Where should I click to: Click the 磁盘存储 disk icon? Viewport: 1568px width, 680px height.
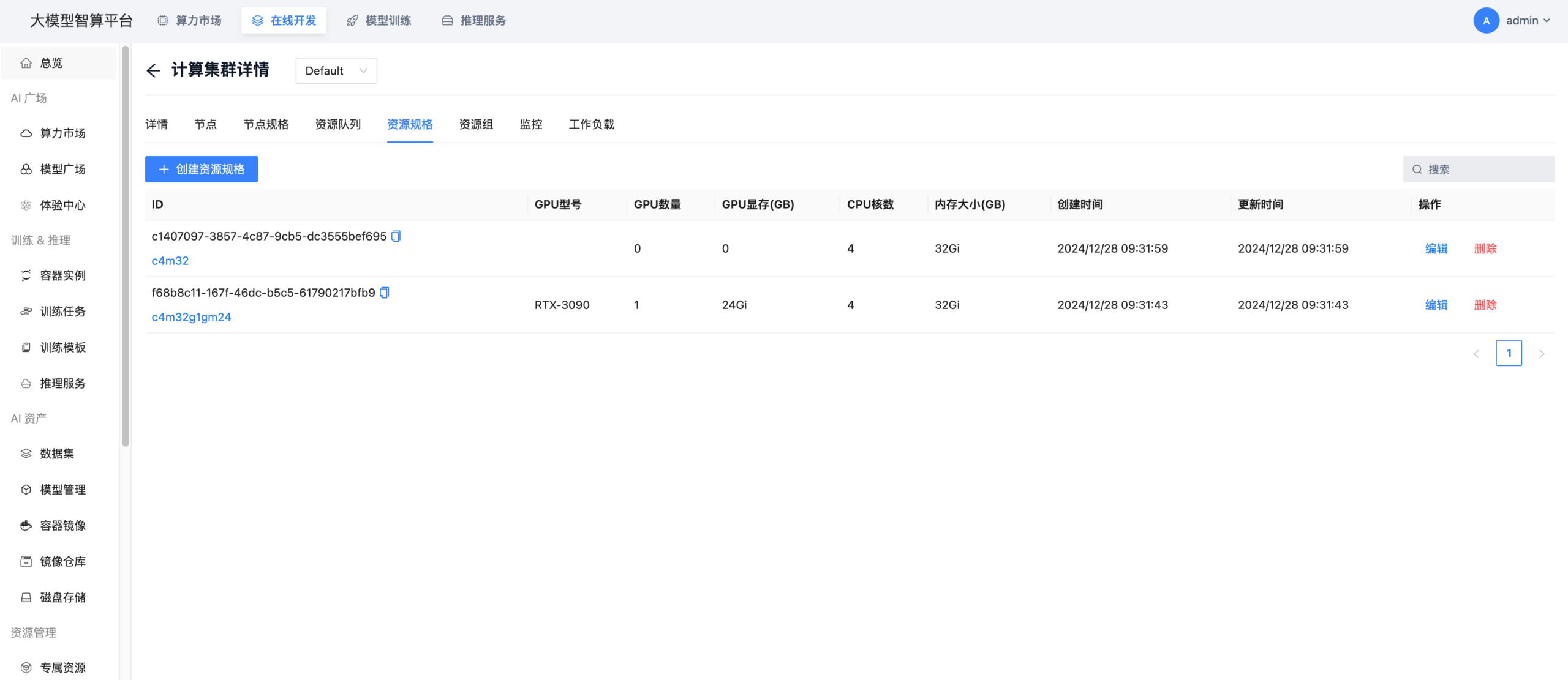tap(26, 597)
